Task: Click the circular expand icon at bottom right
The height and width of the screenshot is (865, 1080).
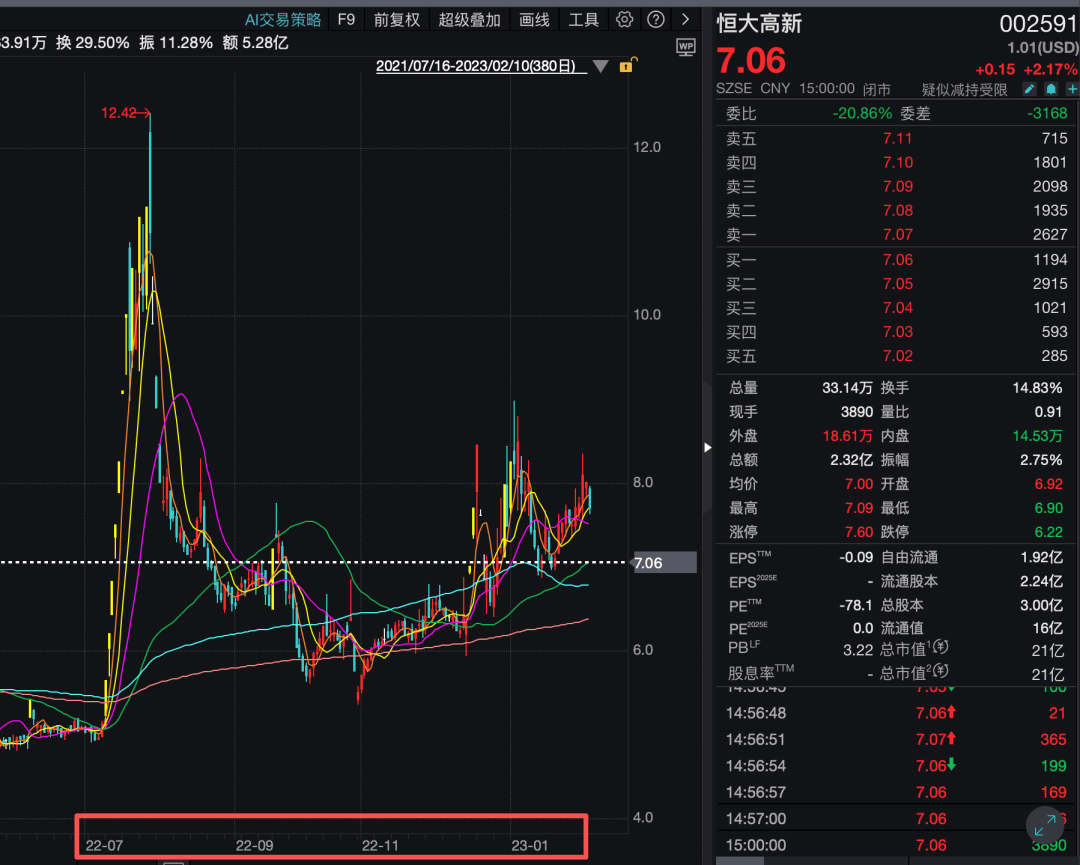Action: 1045,825
